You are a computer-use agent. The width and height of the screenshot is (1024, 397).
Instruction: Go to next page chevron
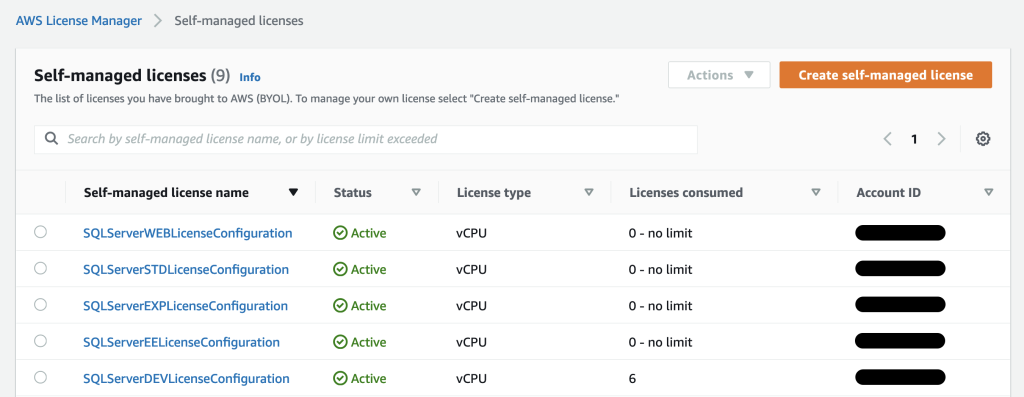(x=941, y=139)
